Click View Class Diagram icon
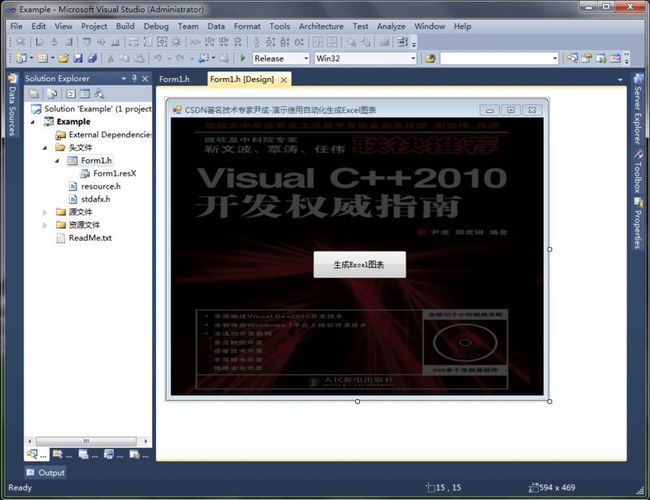Screen dimensions: 650x500 [99, 94]
